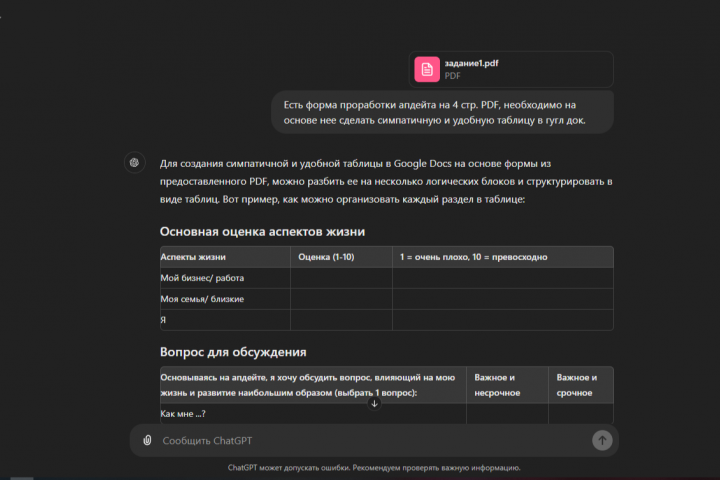Click the ChatGPT может допускать ошибки disclaimer
This screenshot has width=720, height=480.
point(374,468)
